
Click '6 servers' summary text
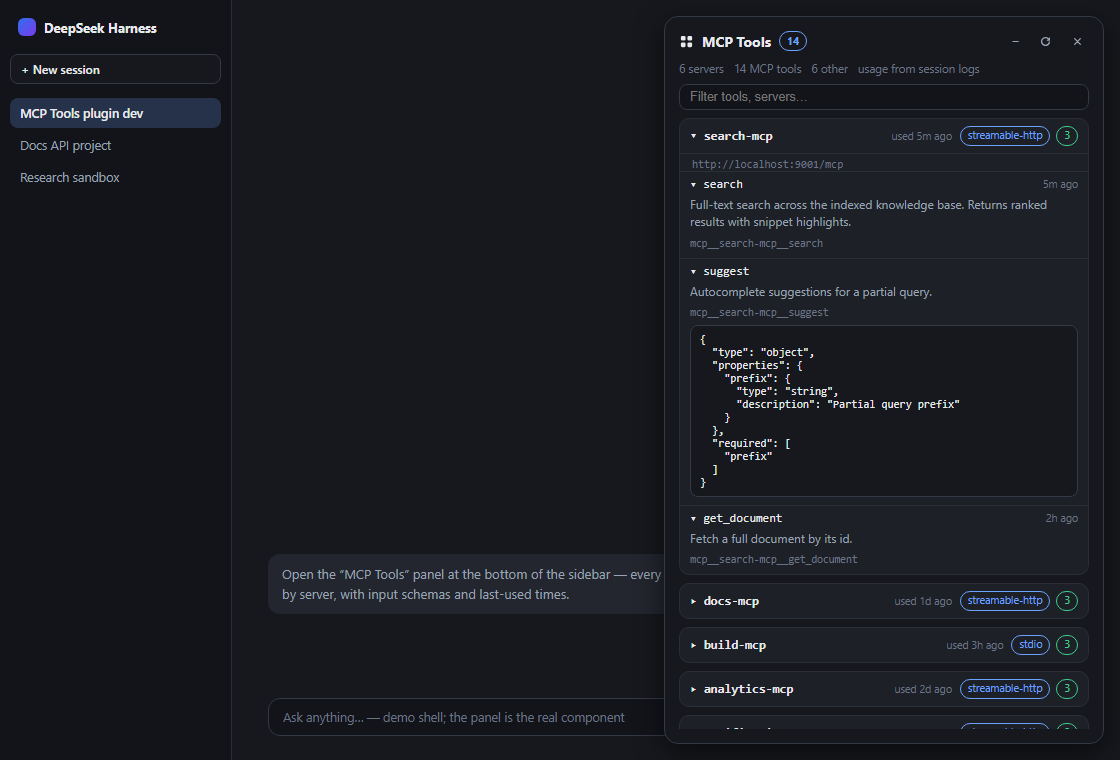coord(701,69)
